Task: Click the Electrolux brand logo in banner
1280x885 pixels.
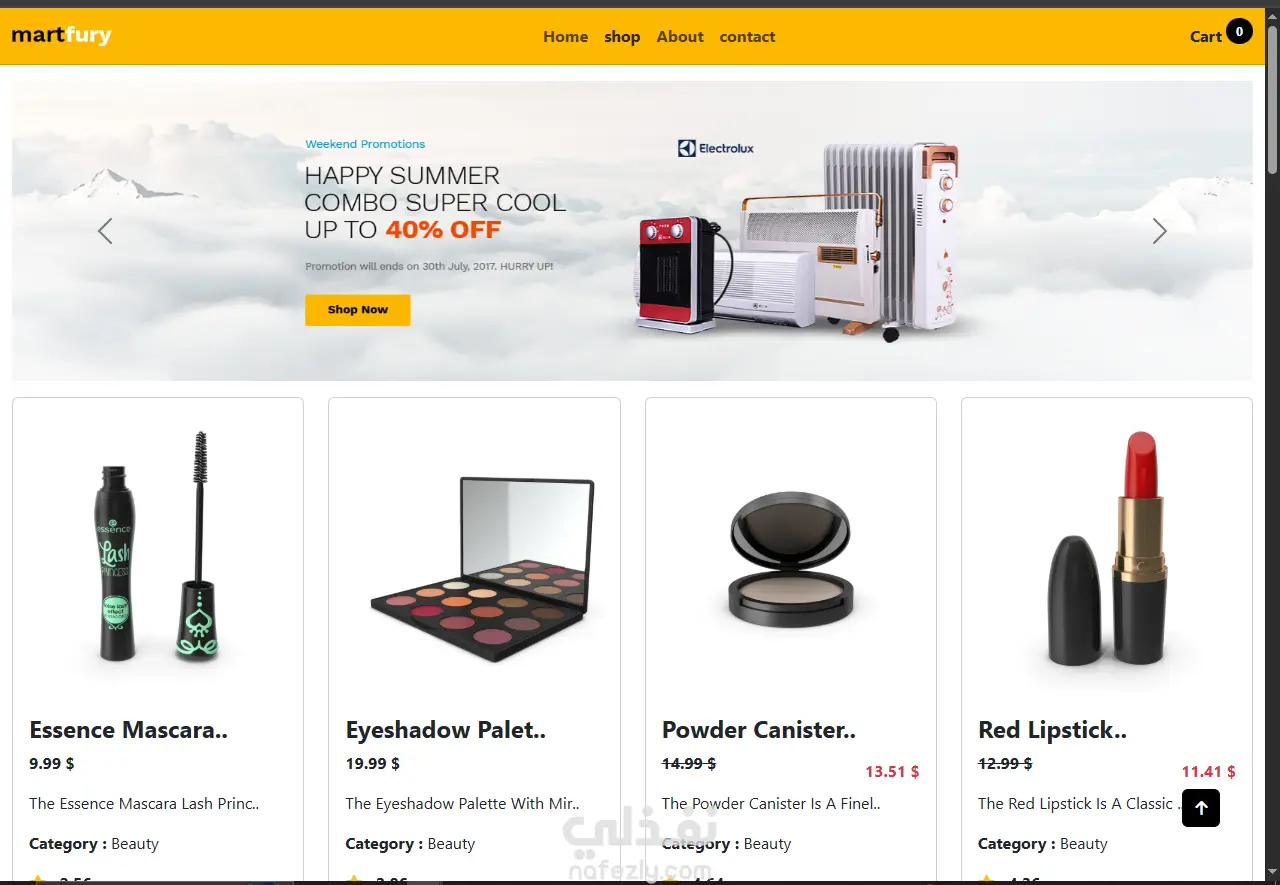Action: click(716, 148)
